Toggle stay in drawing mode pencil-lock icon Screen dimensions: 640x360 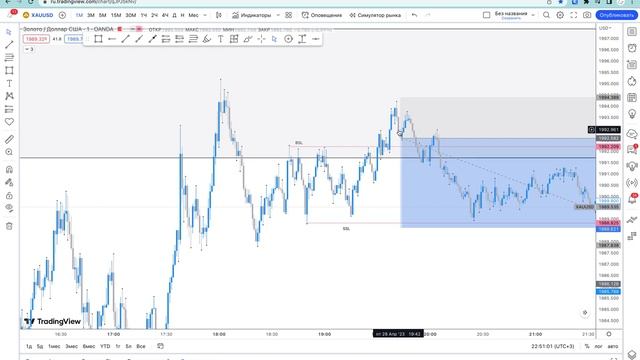tap(9, 182)
